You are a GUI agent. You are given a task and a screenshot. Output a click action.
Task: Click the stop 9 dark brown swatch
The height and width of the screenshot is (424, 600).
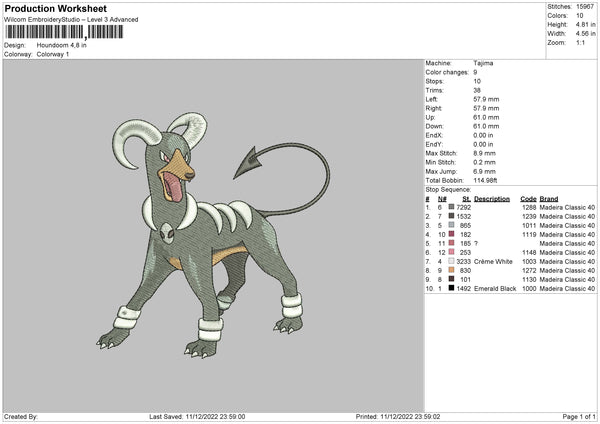[x=452, y=279]
